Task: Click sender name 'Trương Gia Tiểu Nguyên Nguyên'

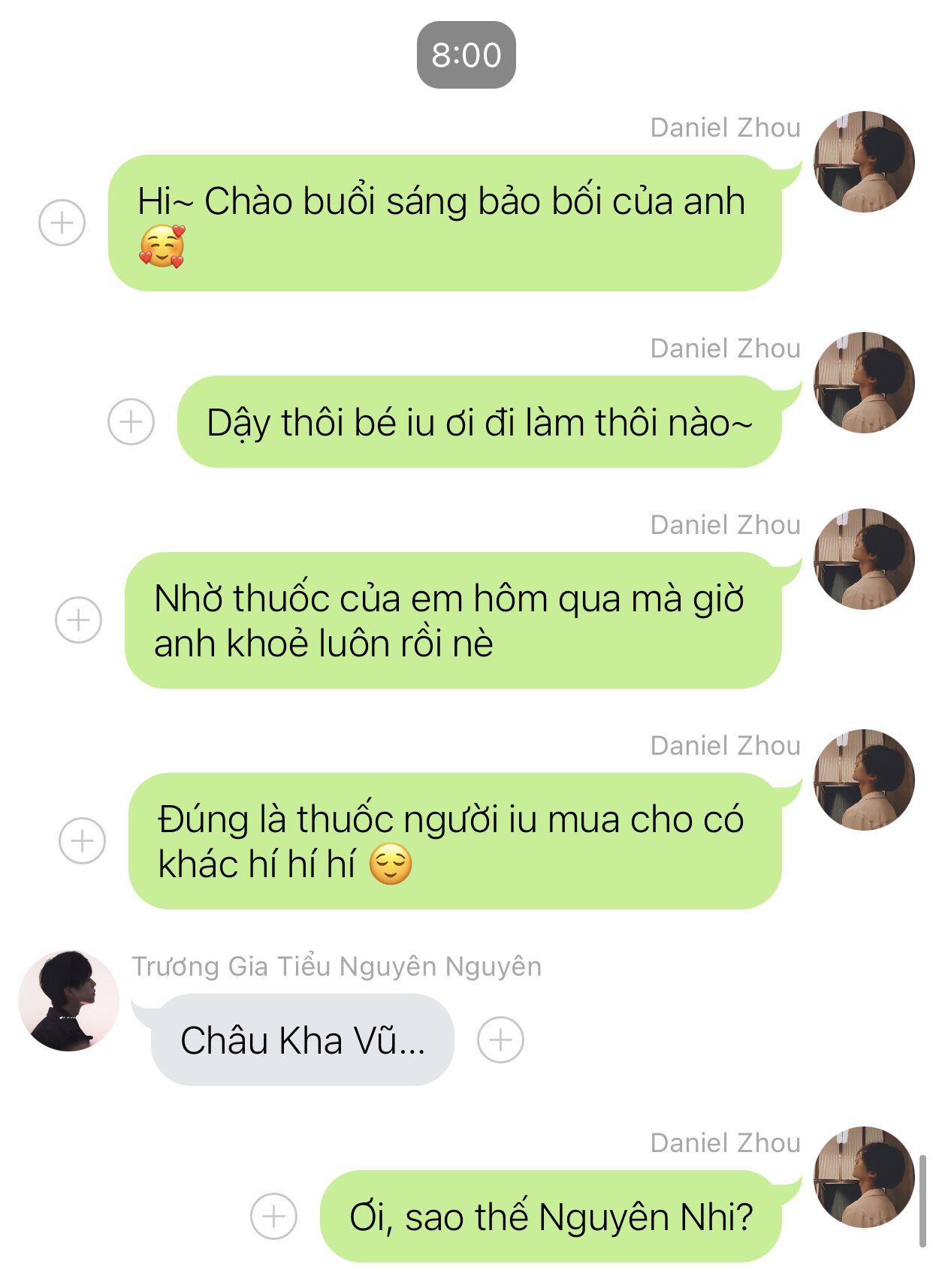Action: tap(337, 966)
